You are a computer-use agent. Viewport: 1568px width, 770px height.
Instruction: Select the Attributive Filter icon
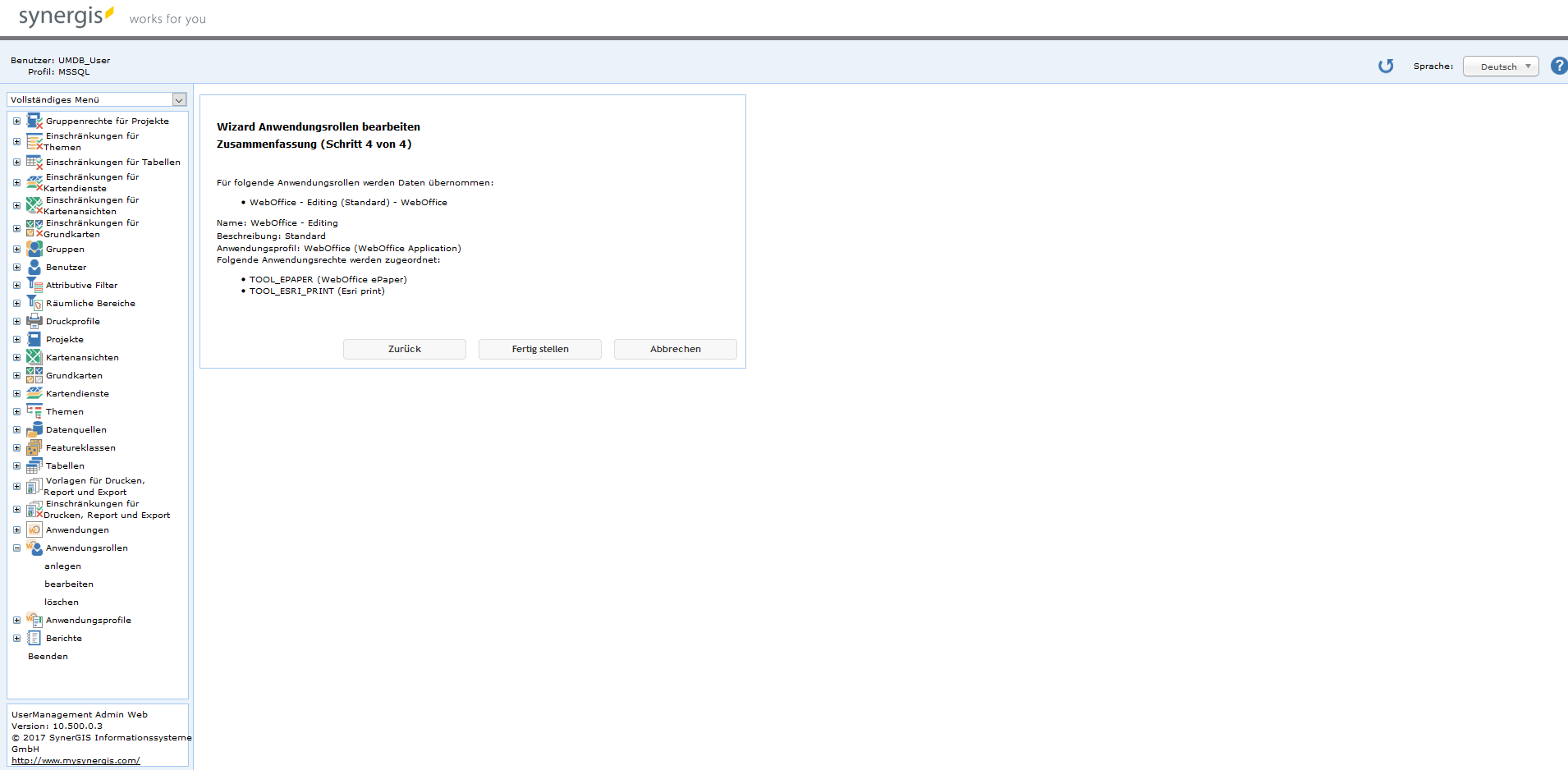pyautogui.click(x=34, y=284)
